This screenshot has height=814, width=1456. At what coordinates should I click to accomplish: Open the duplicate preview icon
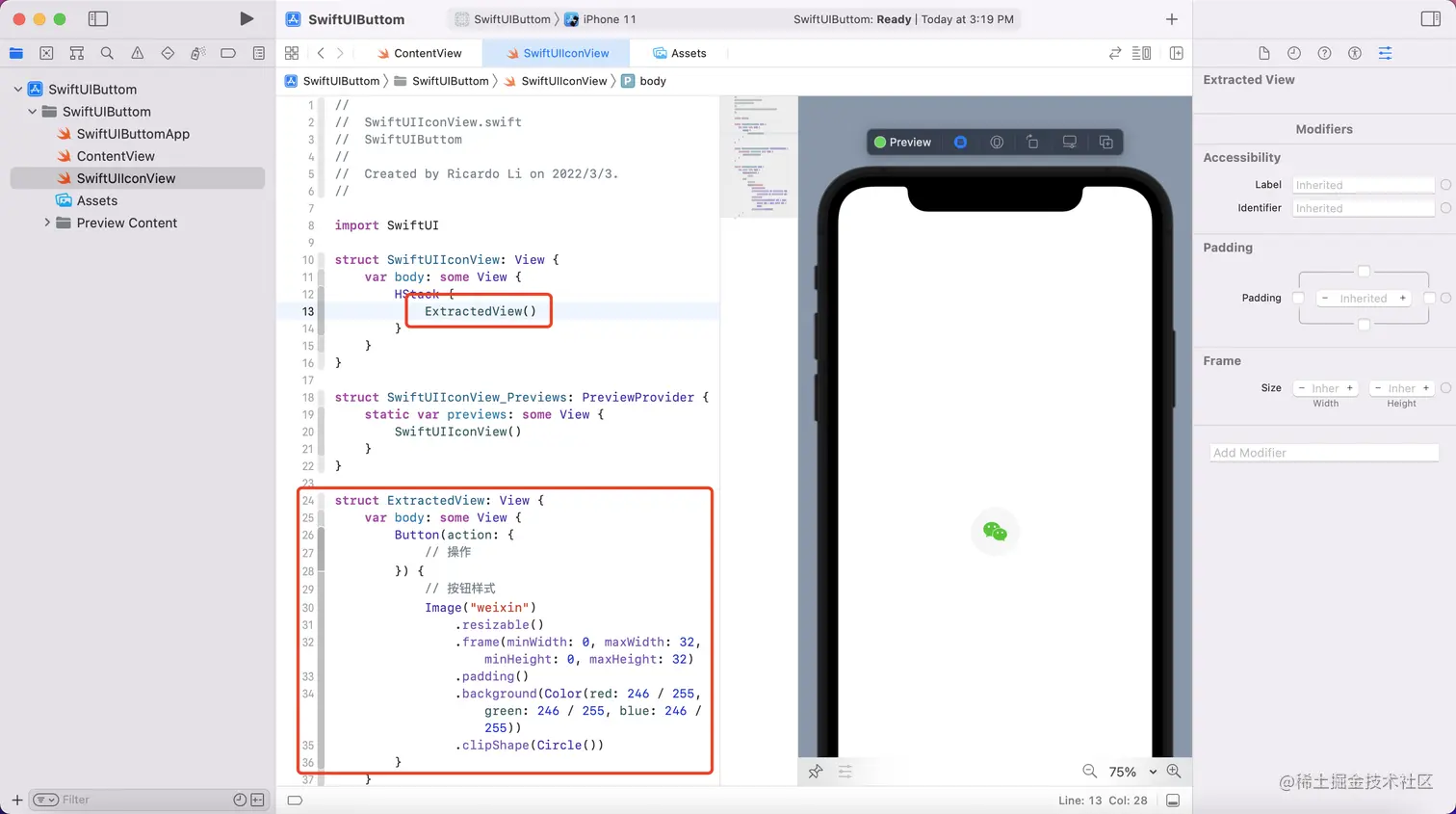(x=1106, y=142)
